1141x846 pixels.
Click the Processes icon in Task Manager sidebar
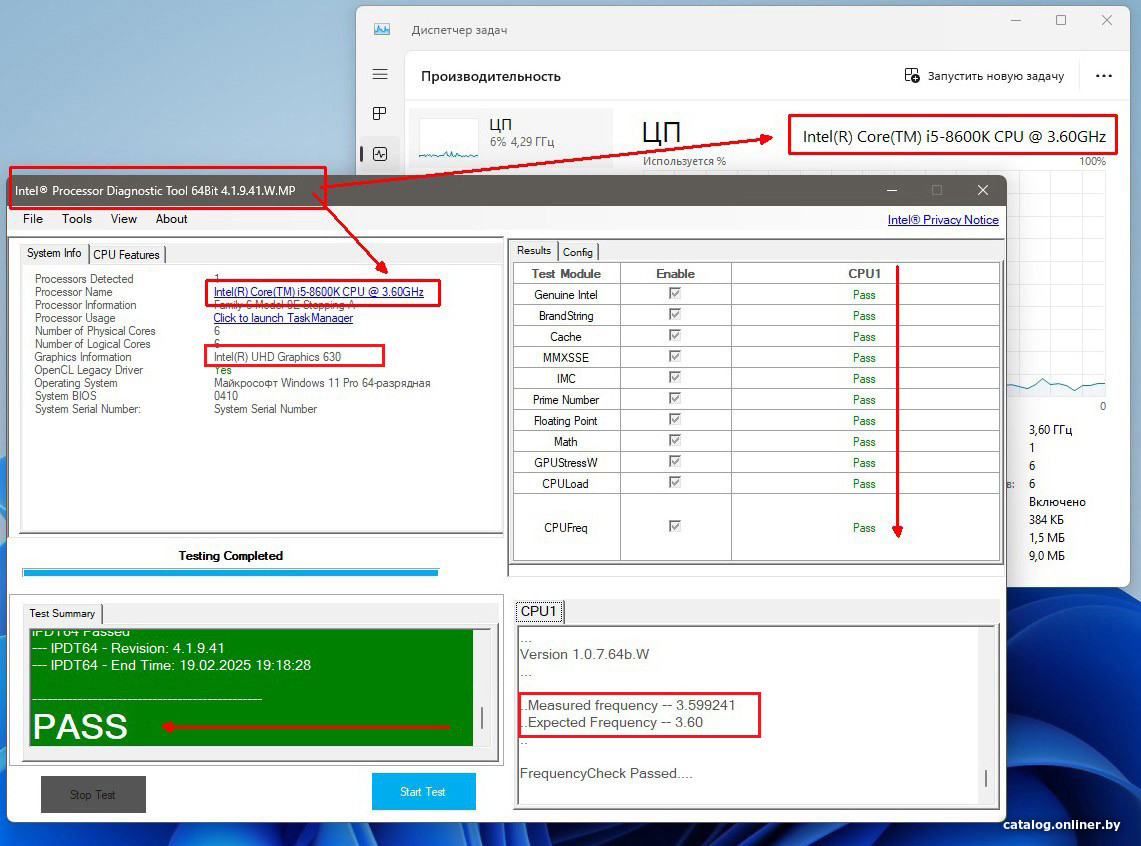coord(380,114)
